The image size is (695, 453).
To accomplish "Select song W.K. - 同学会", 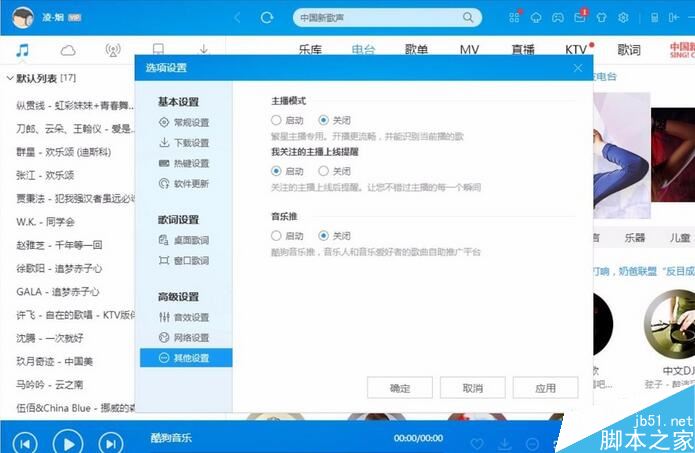I will (45, 222).
